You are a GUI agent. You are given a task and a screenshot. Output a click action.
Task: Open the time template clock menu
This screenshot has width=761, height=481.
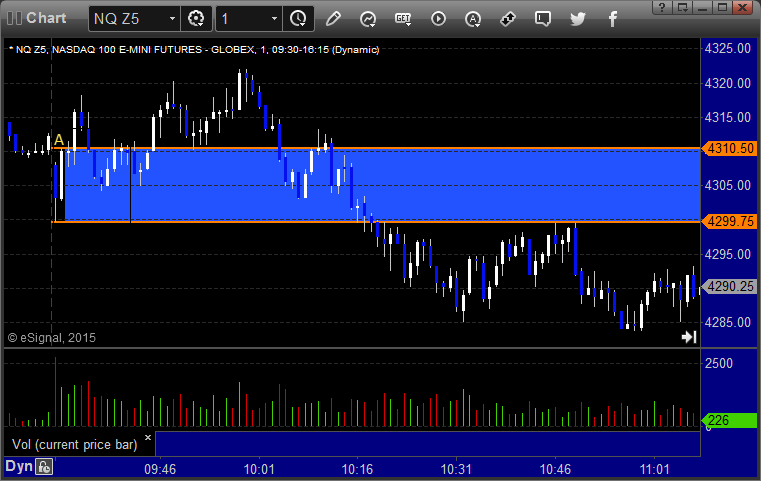coord(298,19)
